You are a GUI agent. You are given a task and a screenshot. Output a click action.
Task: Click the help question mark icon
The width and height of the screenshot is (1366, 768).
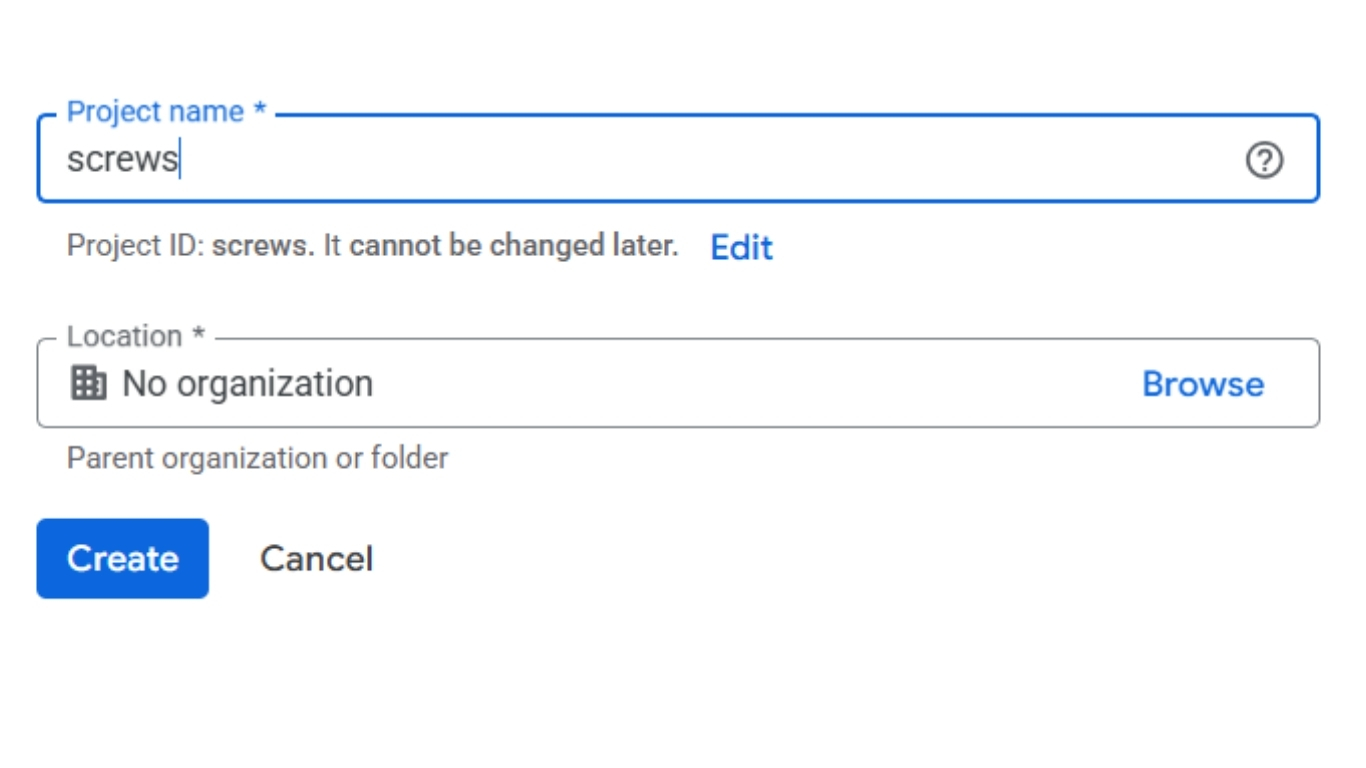tap(1264, 160)
